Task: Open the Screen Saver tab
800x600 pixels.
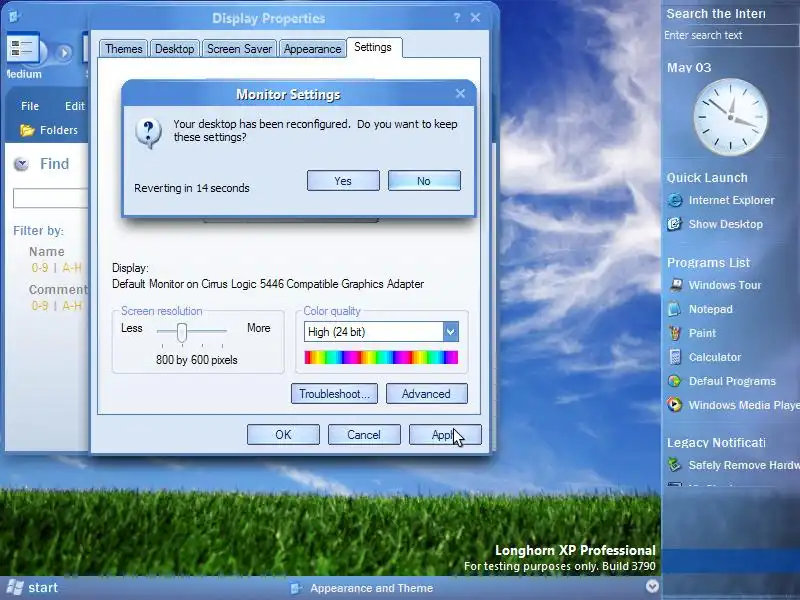Action: 239,49
